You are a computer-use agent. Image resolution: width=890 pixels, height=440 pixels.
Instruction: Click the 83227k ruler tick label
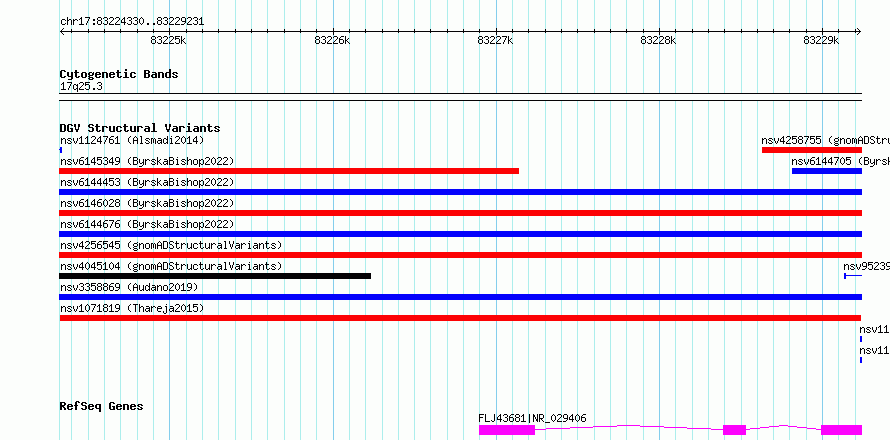pos(496,40)
